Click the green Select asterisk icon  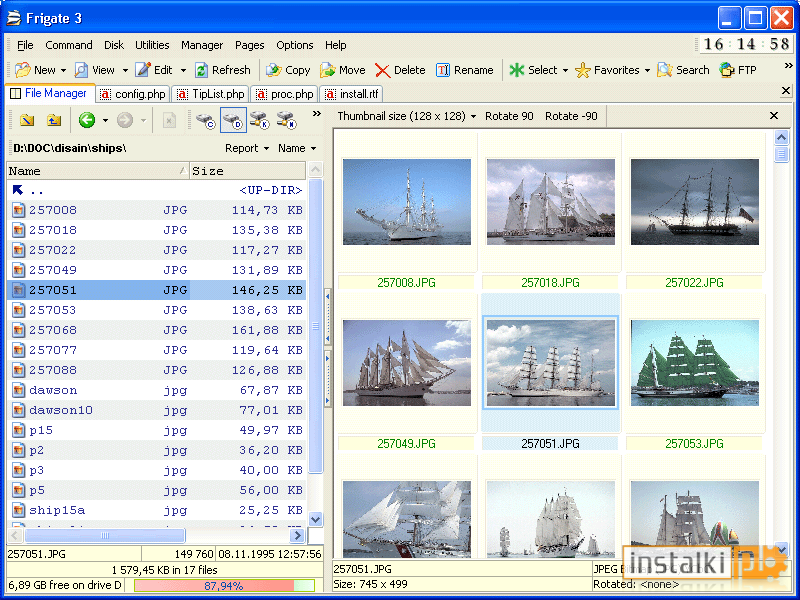[517, 70]
